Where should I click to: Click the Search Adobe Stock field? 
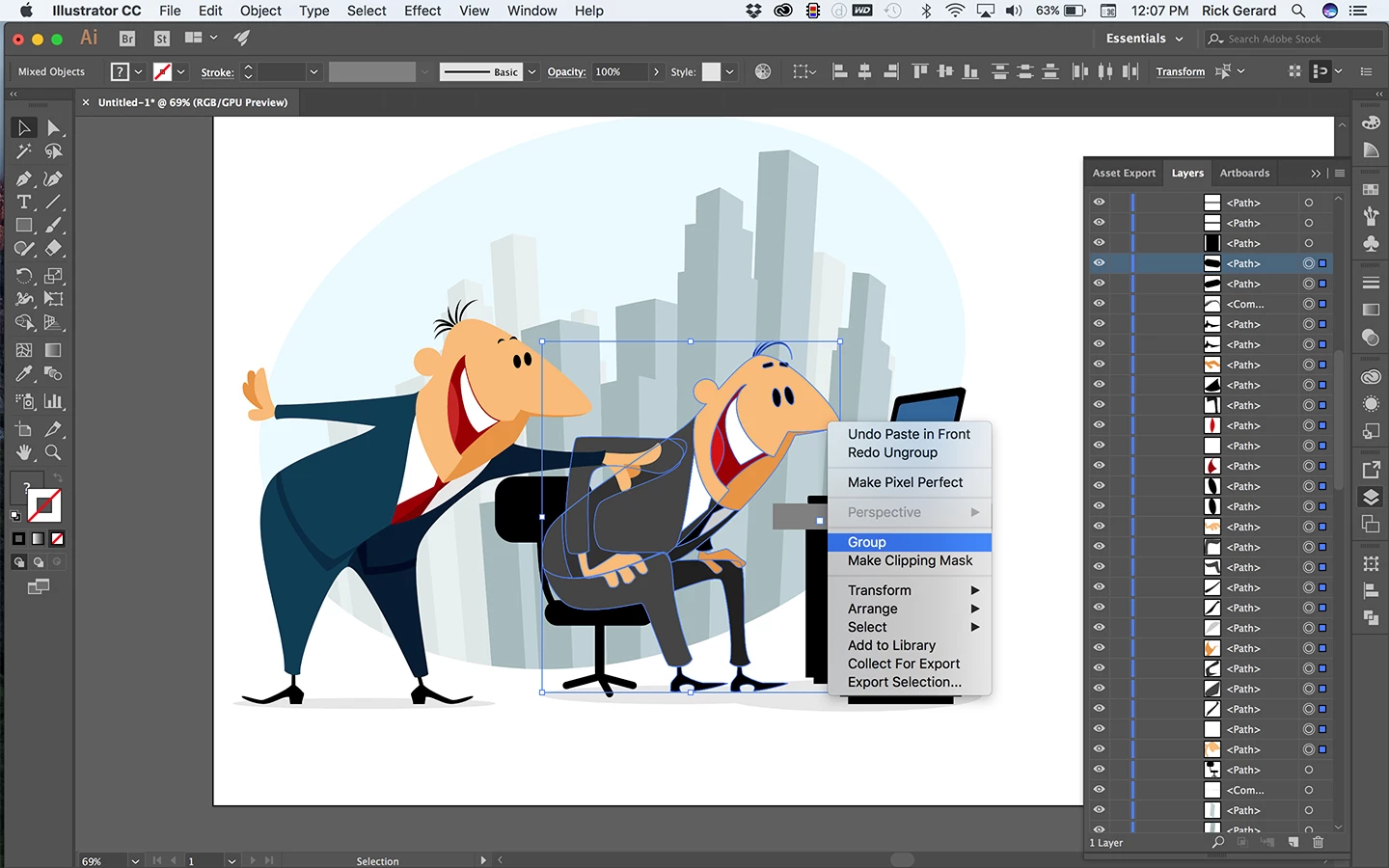coord(1293,39)
